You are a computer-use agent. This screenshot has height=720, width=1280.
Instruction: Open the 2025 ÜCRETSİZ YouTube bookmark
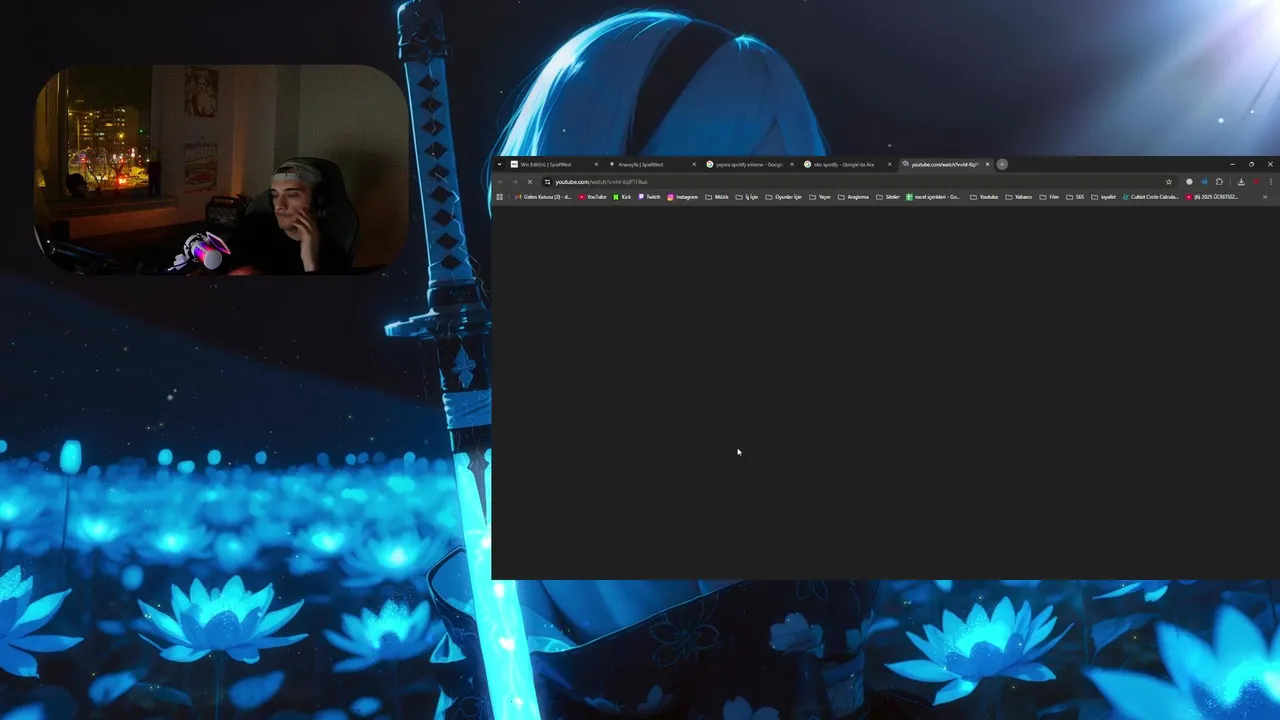1212,197
